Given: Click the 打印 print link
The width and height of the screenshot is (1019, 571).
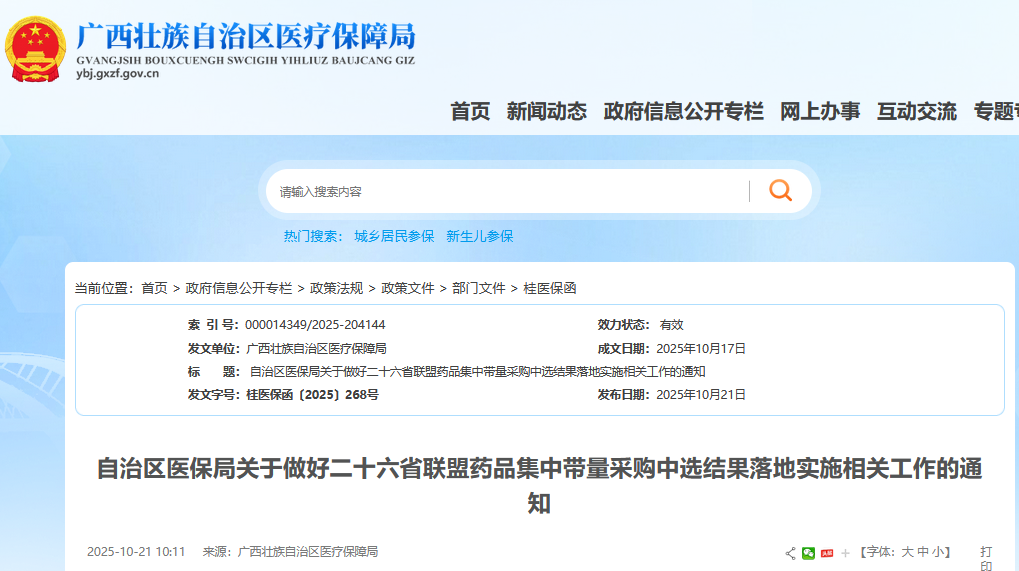Looking at the screenshot, I should 986,559.
